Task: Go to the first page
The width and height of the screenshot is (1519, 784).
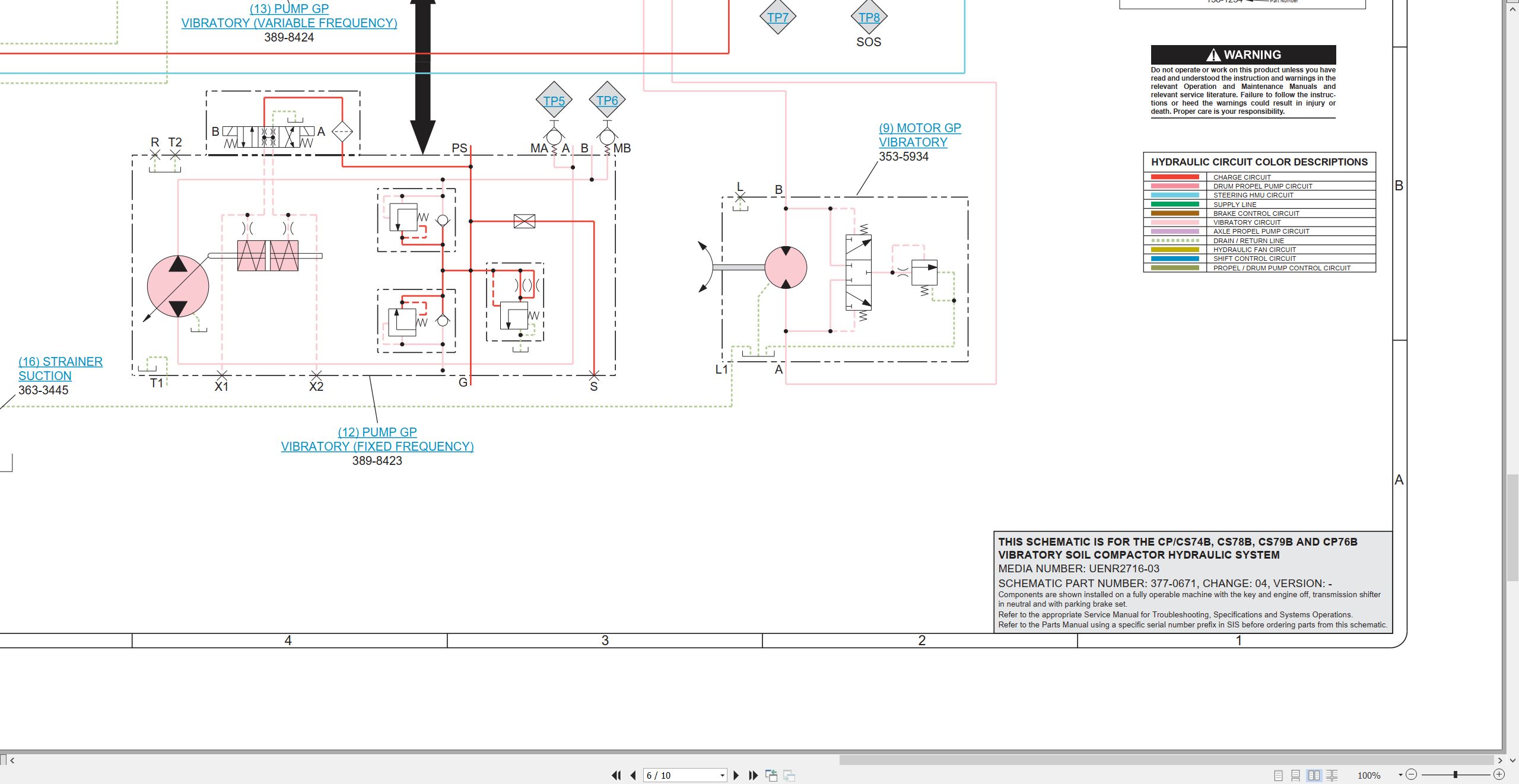Action: point(617,775)
